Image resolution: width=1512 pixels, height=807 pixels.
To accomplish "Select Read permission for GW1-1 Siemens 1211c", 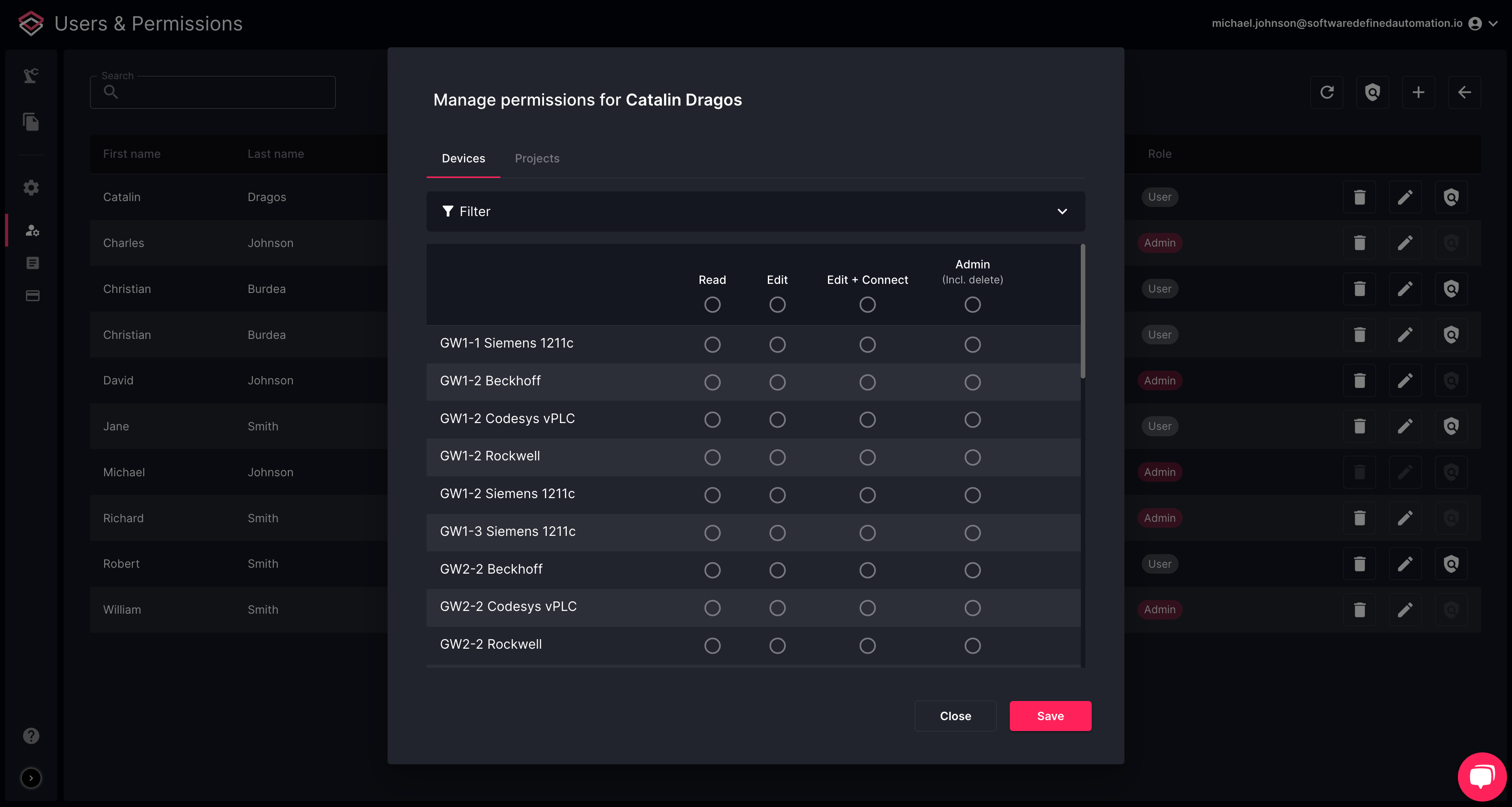I will 713,344.
